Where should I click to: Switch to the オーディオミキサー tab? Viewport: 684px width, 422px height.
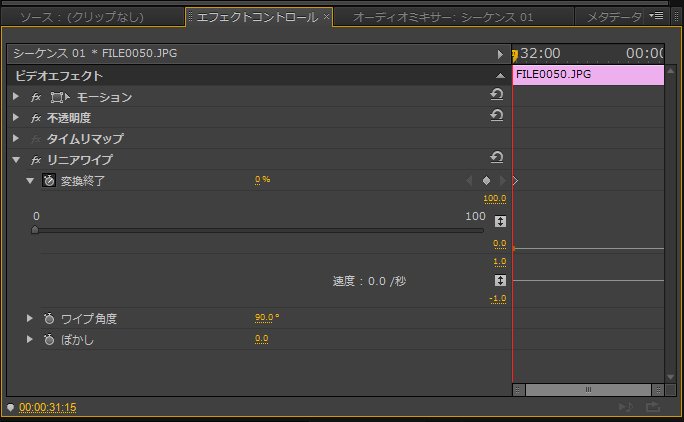(x=443, y=18)
